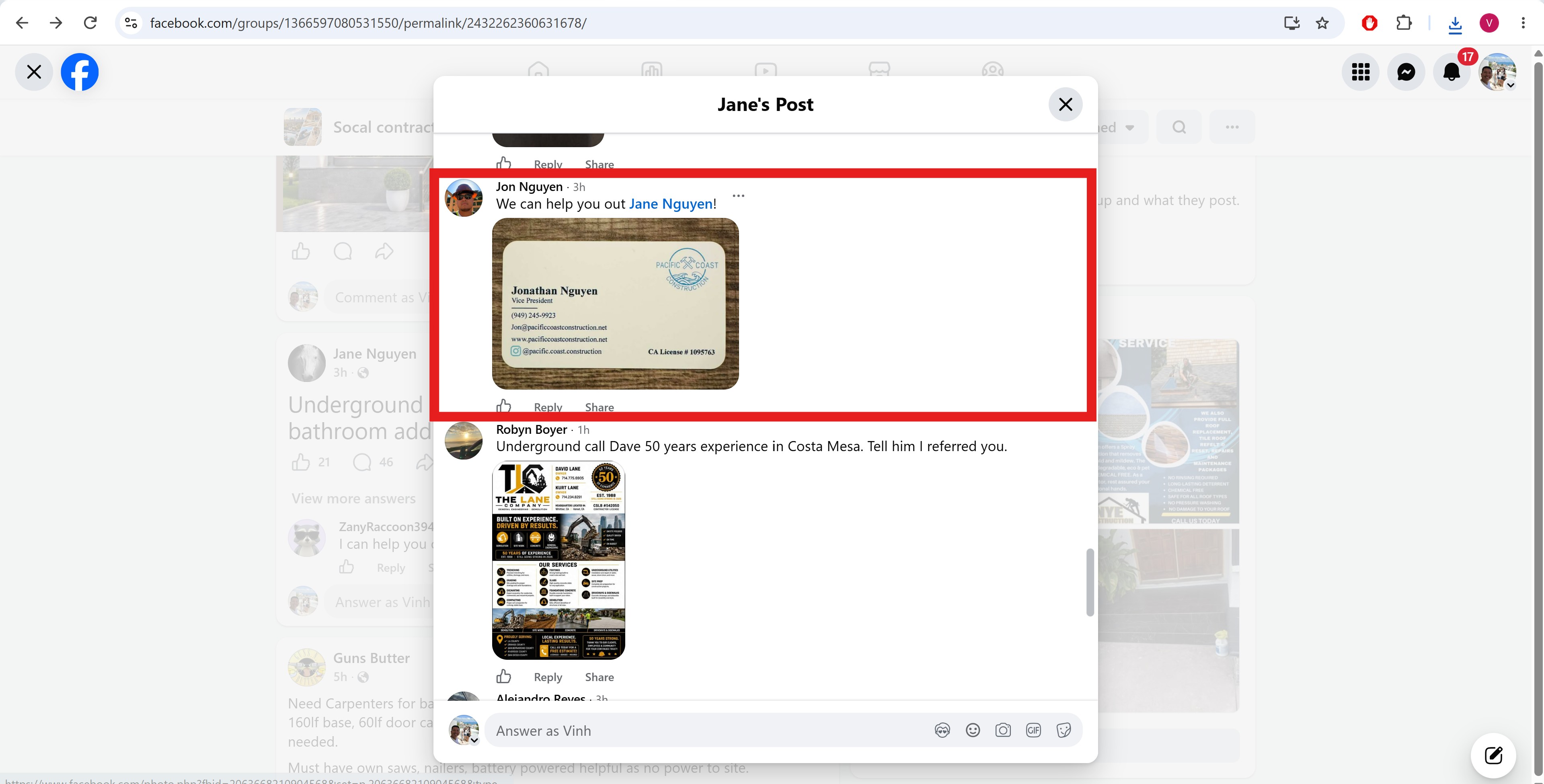Viewport: 1544px width, 784px height.
Task: Open the Pacific Coast Construction business card image
Action: click(x=615, y=303)
